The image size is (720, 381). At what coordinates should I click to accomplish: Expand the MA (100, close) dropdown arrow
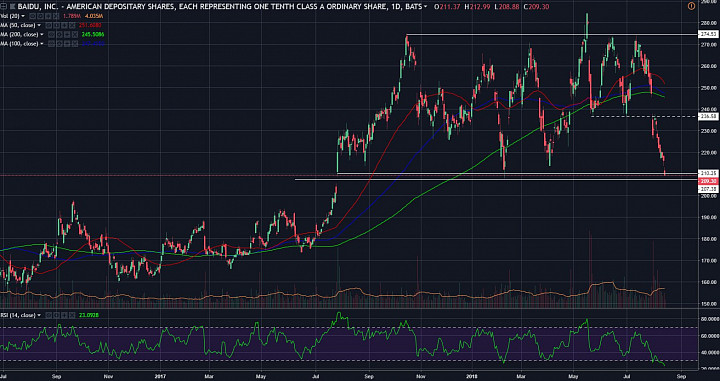click(x=42, y=44)
